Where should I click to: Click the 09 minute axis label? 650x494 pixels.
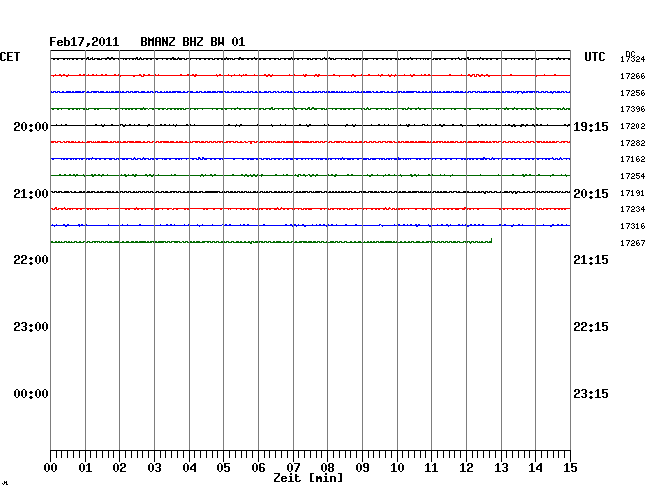(362, 468)
